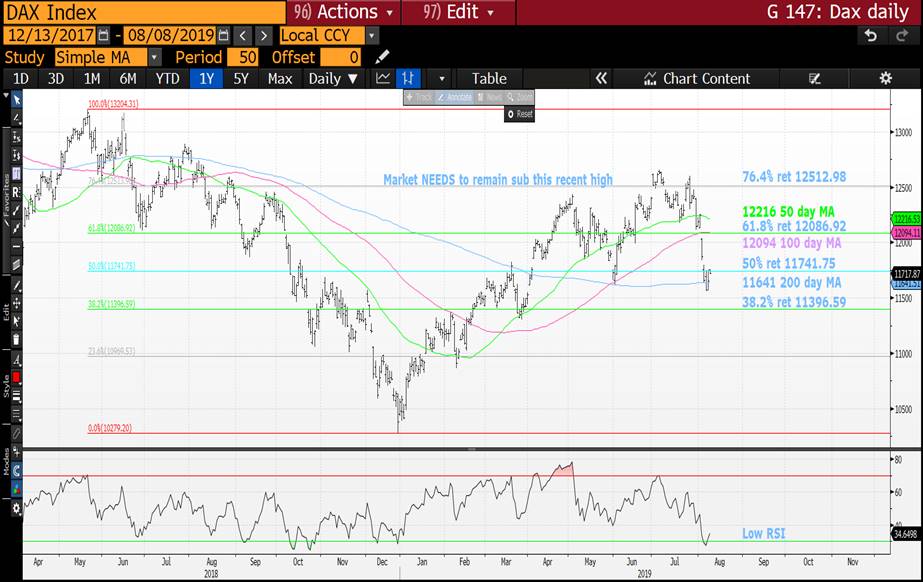Open the Edit menu

(458, 12)
